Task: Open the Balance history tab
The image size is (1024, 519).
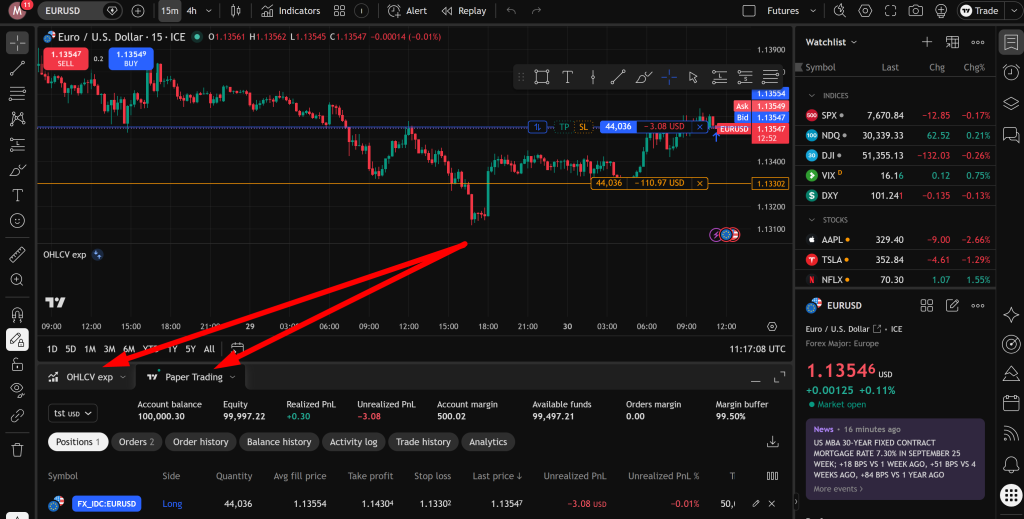Action: coord(279,442)
